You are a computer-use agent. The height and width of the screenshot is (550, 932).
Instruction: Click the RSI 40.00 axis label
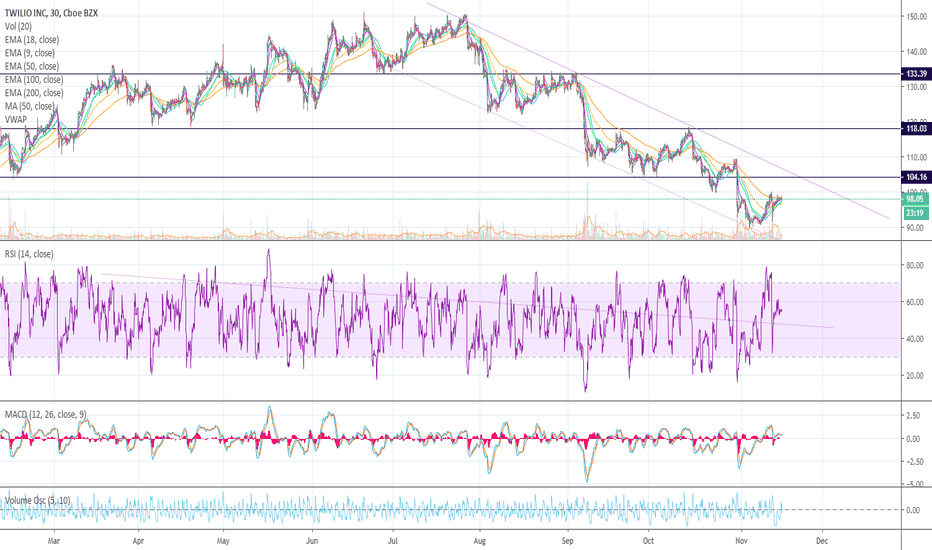coord(915,339)
